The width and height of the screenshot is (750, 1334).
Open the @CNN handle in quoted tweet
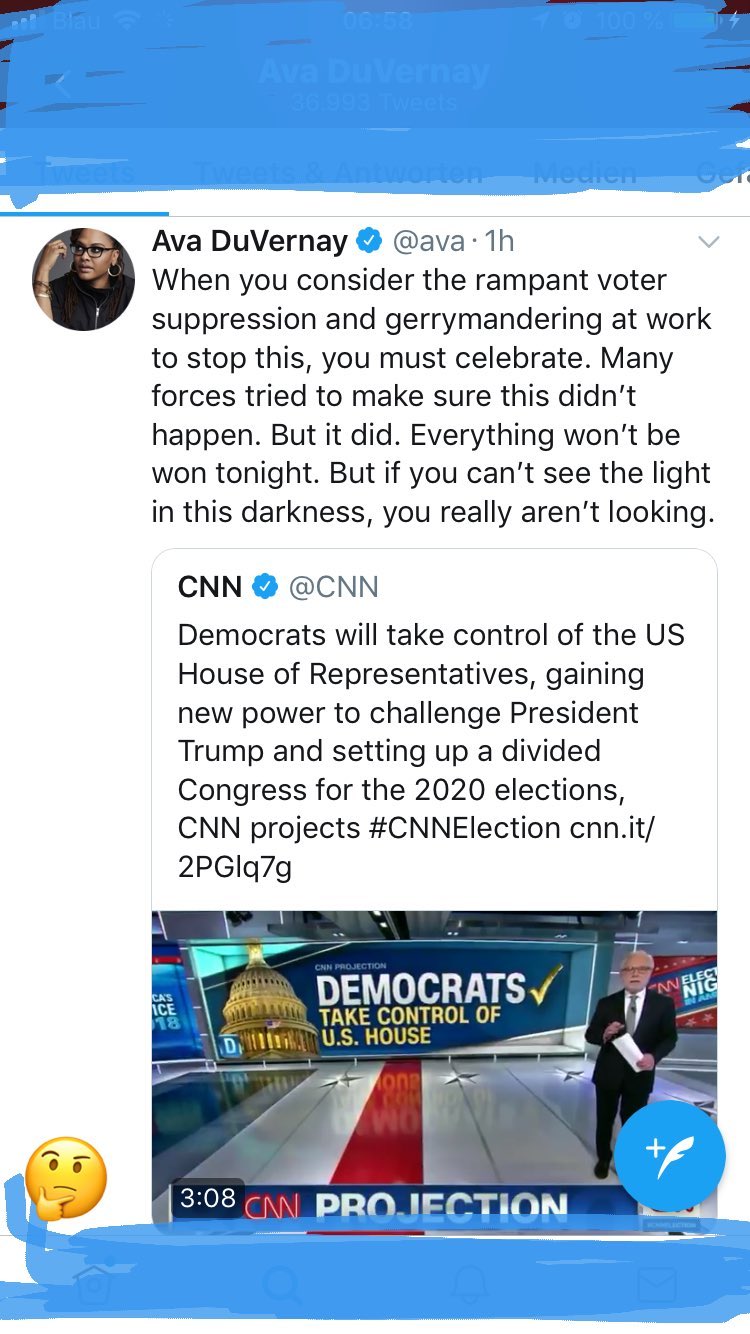(334, 587)
